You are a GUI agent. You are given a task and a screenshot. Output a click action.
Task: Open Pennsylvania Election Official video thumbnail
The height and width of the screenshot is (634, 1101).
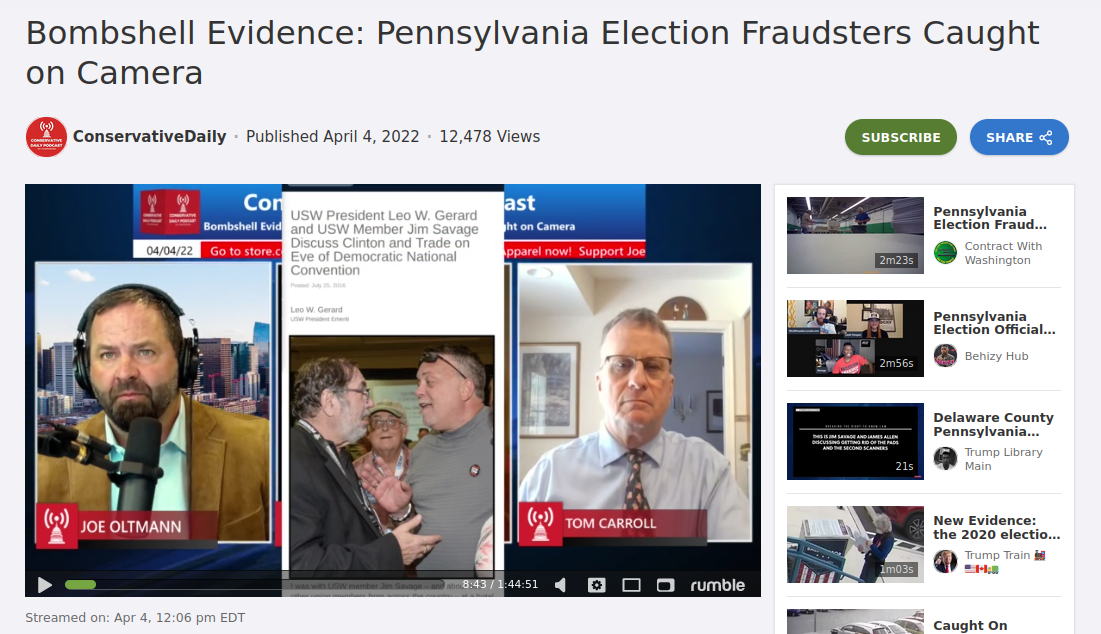click(x=855, y=338)
